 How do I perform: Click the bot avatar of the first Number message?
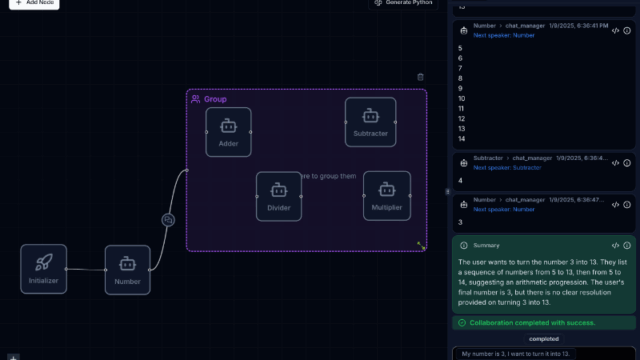click(x=464, y=31)
